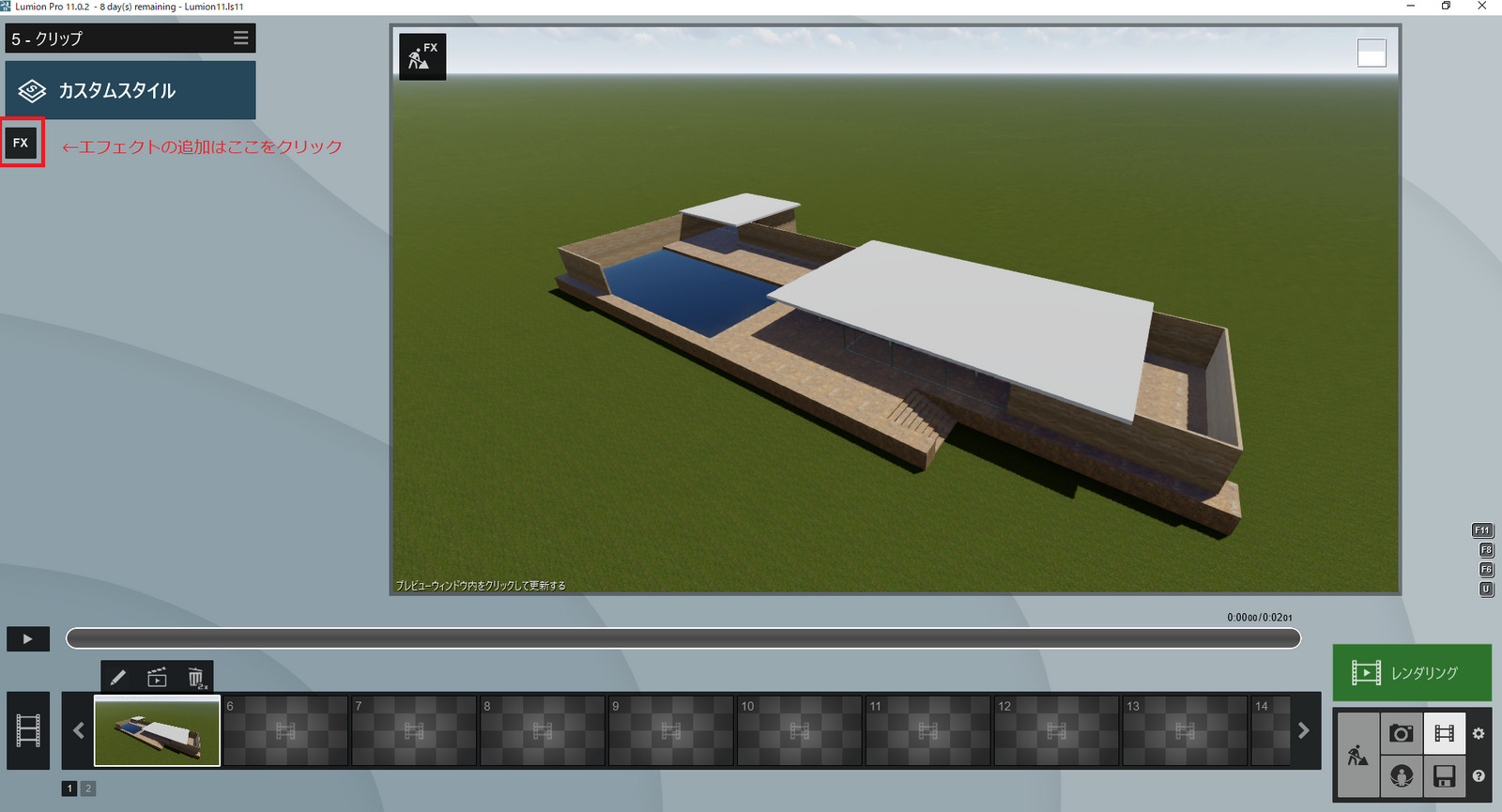
Task: Click the clapperboard render clip icon
Action: (x=157, y=677)
